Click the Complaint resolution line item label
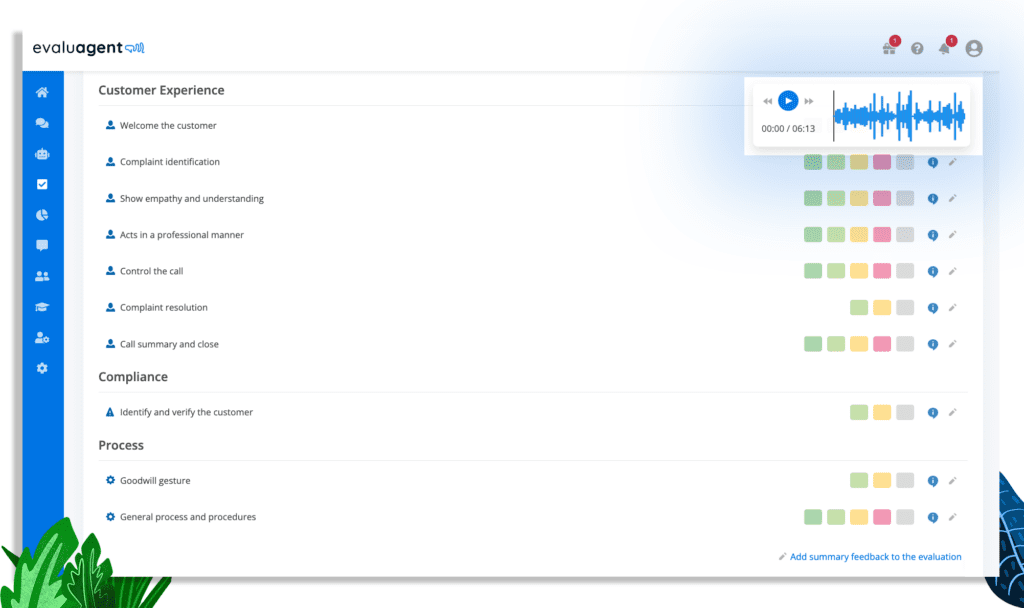The width and height of the screenshot is (1024, 608). click(163, 308)
